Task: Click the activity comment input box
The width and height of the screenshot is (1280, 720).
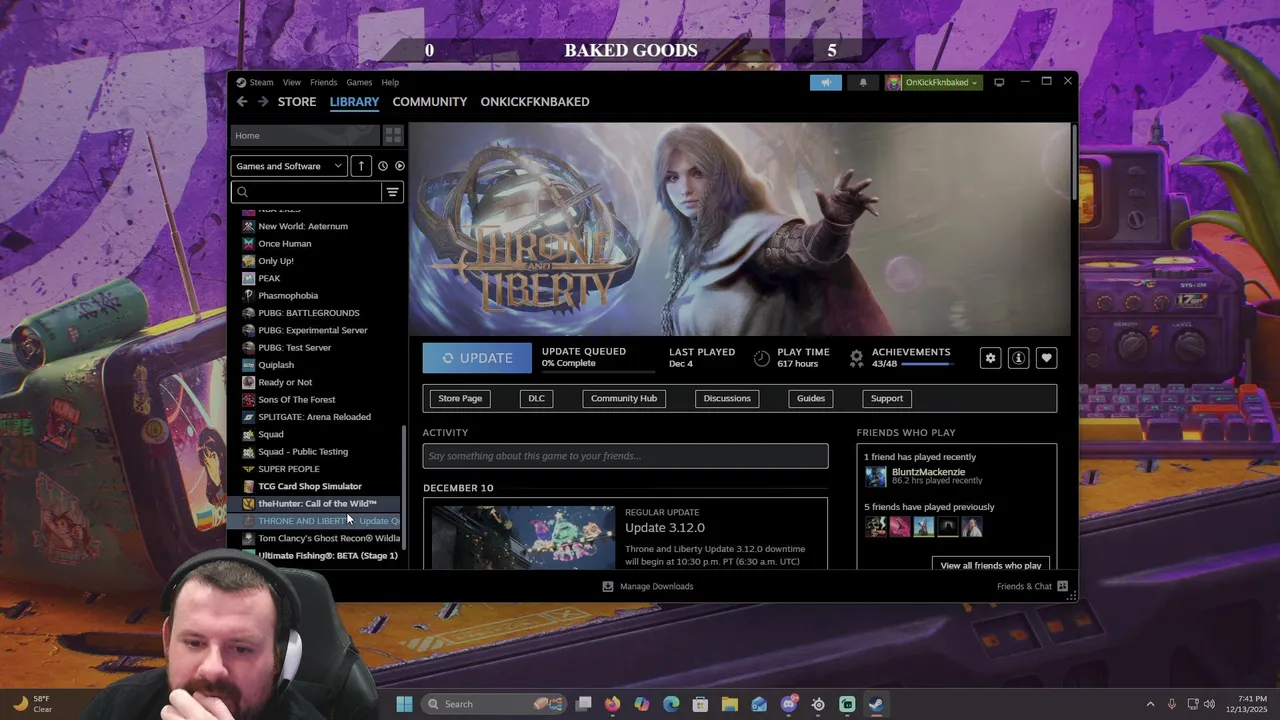Action: click(x=626, y=456)
